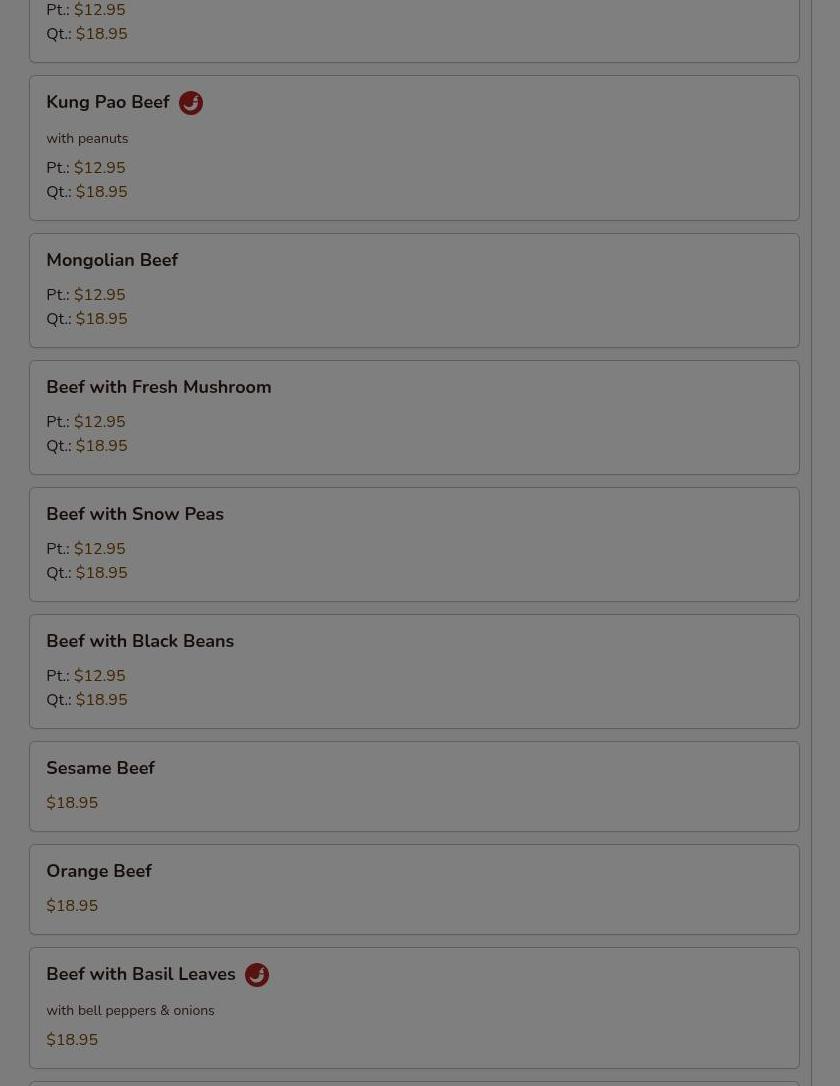Click the Kung Pao Beef quart price
The width and height of the screenshot is (840, 1086).
[101, 192]
